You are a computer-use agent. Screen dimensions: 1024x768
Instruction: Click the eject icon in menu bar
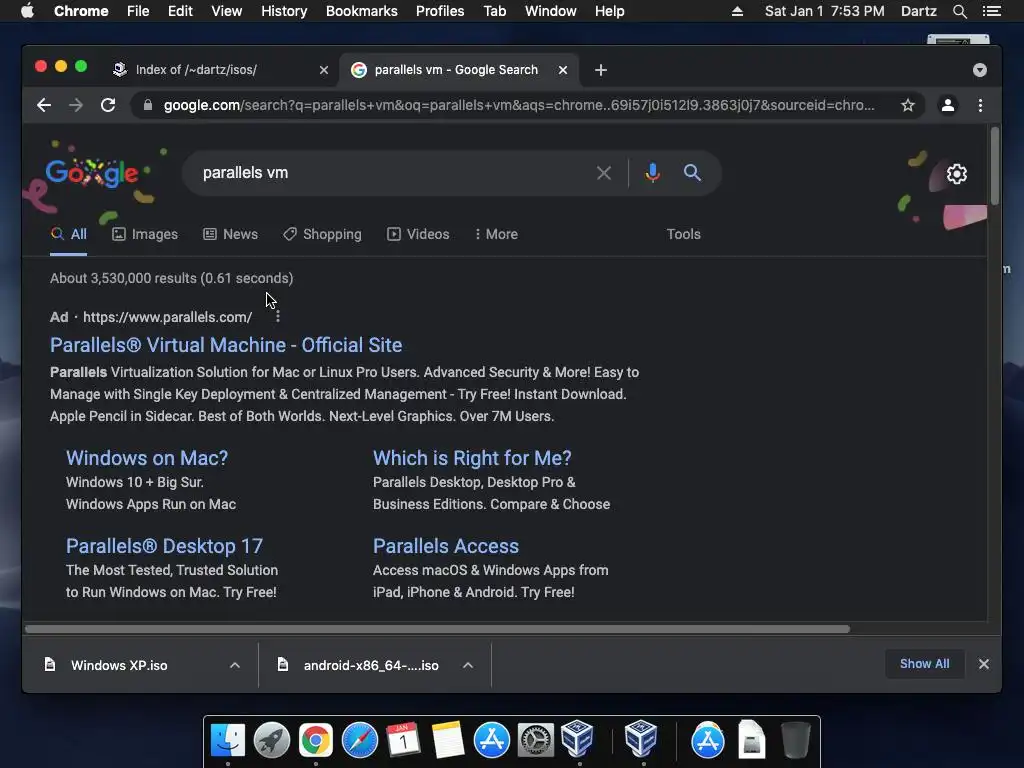737,11
